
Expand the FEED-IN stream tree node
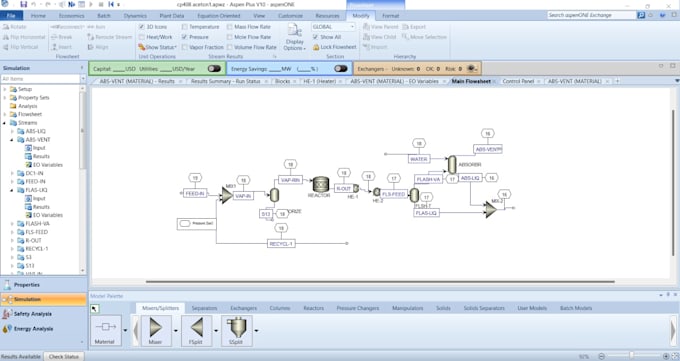point(12,181)
